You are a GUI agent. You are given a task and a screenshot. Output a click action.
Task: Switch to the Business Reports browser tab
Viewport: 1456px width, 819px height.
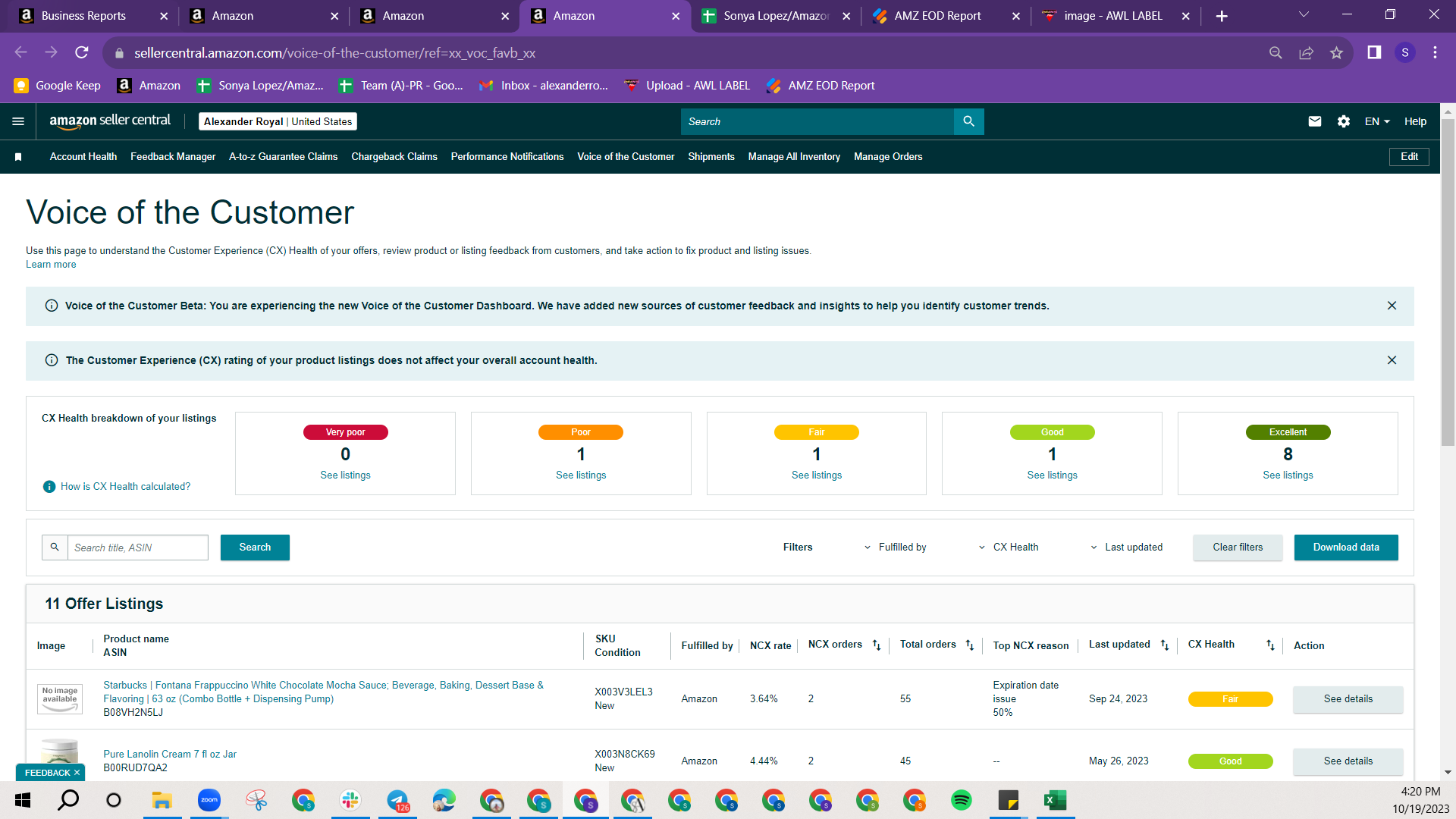click(x=92, y=16)
